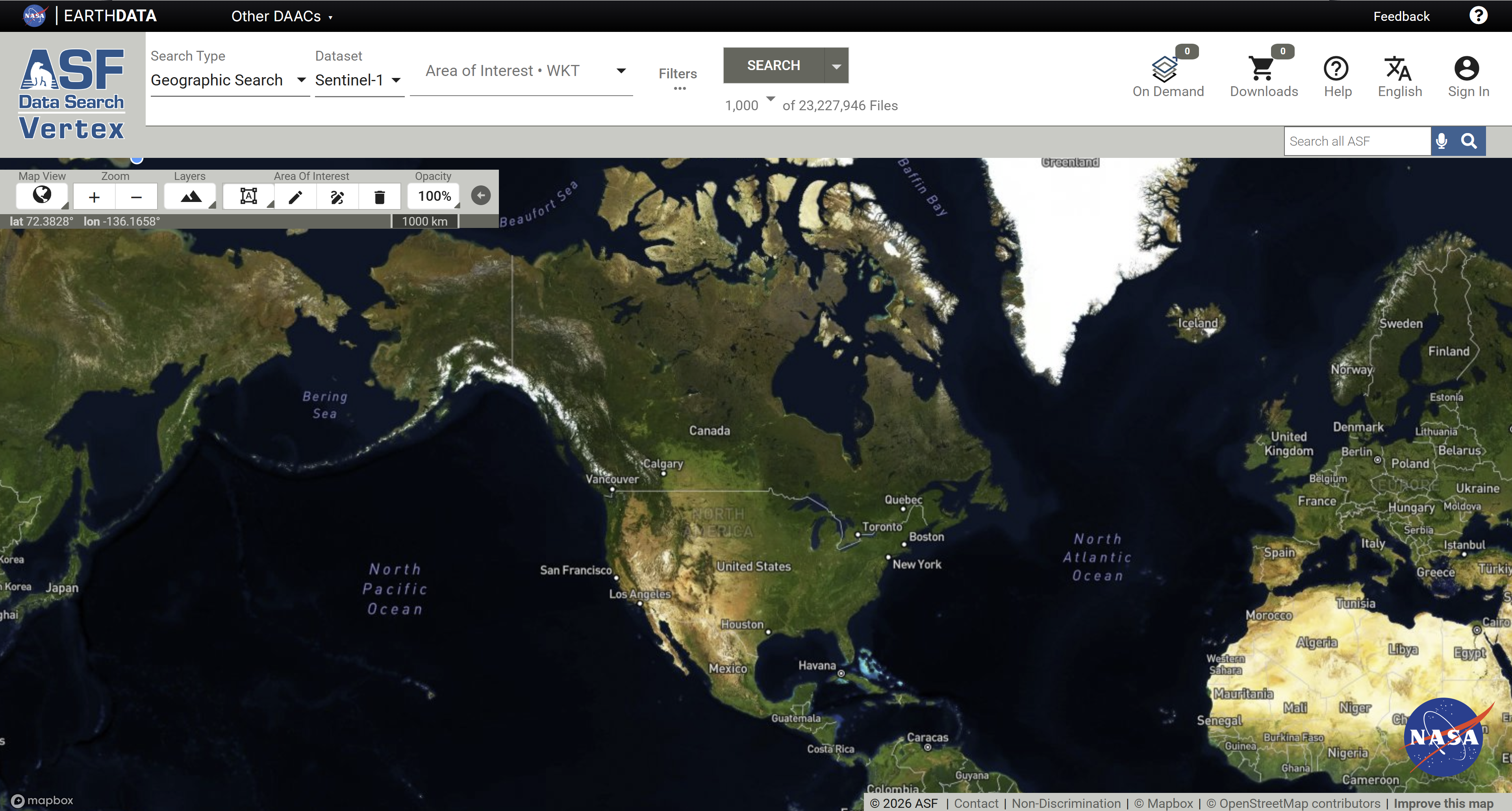Expand the Search Type dropdown
1512x811 pixels.
click(229, 80)
